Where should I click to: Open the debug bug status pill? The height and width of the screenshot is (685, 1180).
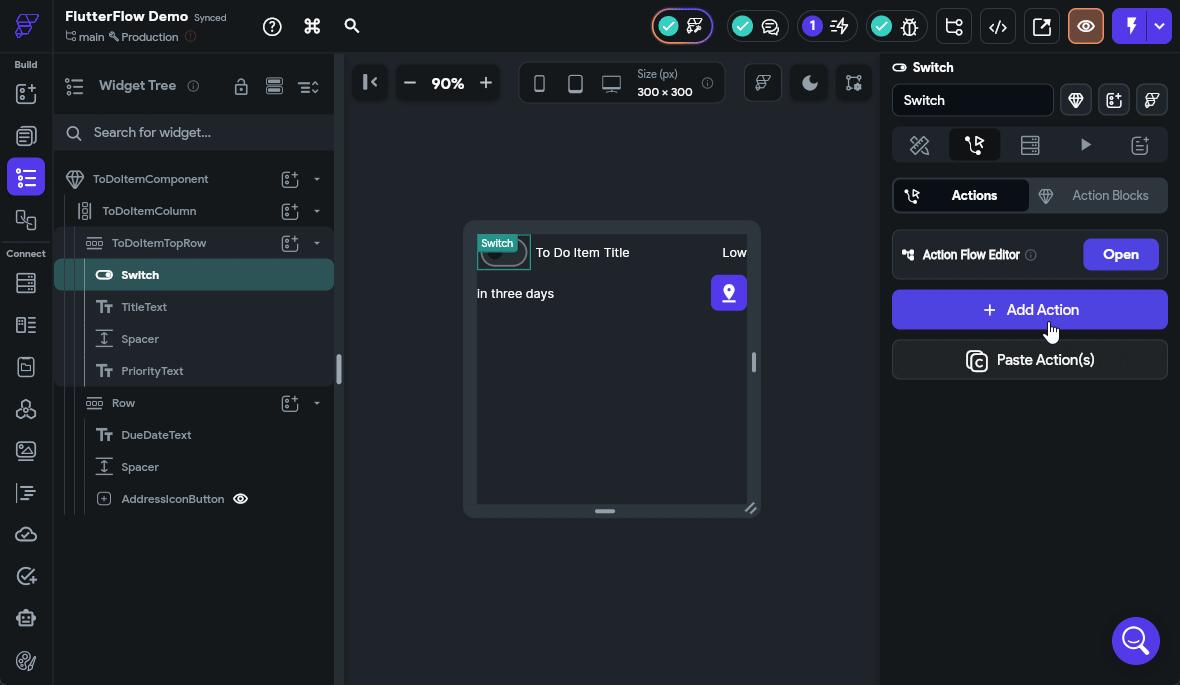tap(896, 26)
